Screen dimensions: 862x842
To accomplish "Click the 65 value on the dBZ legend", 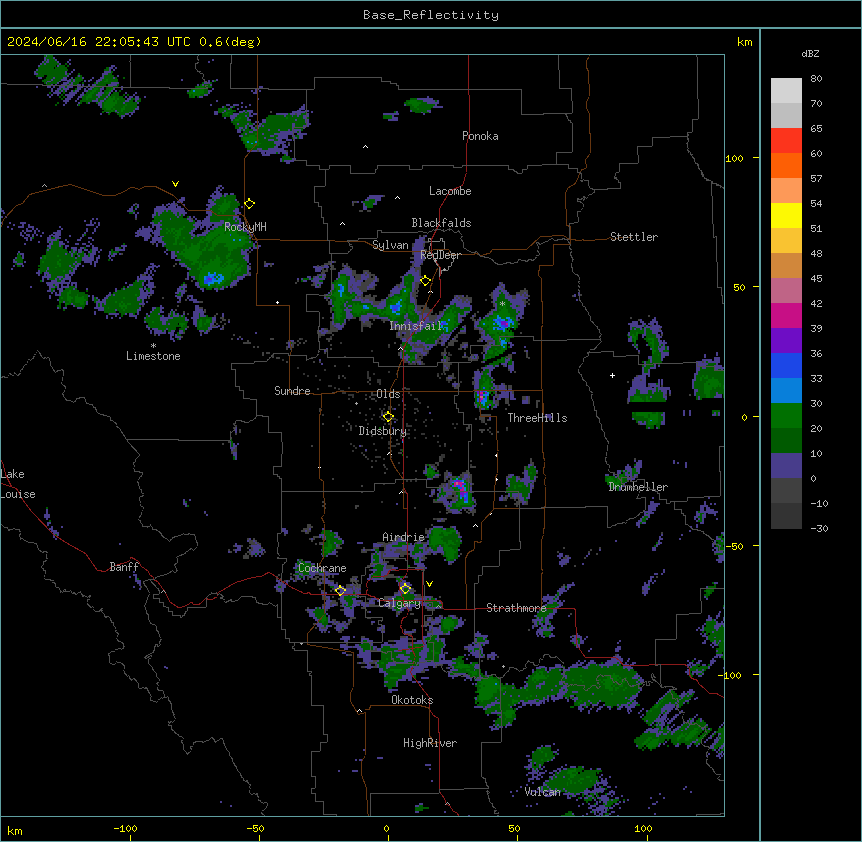I will (816, 129).
